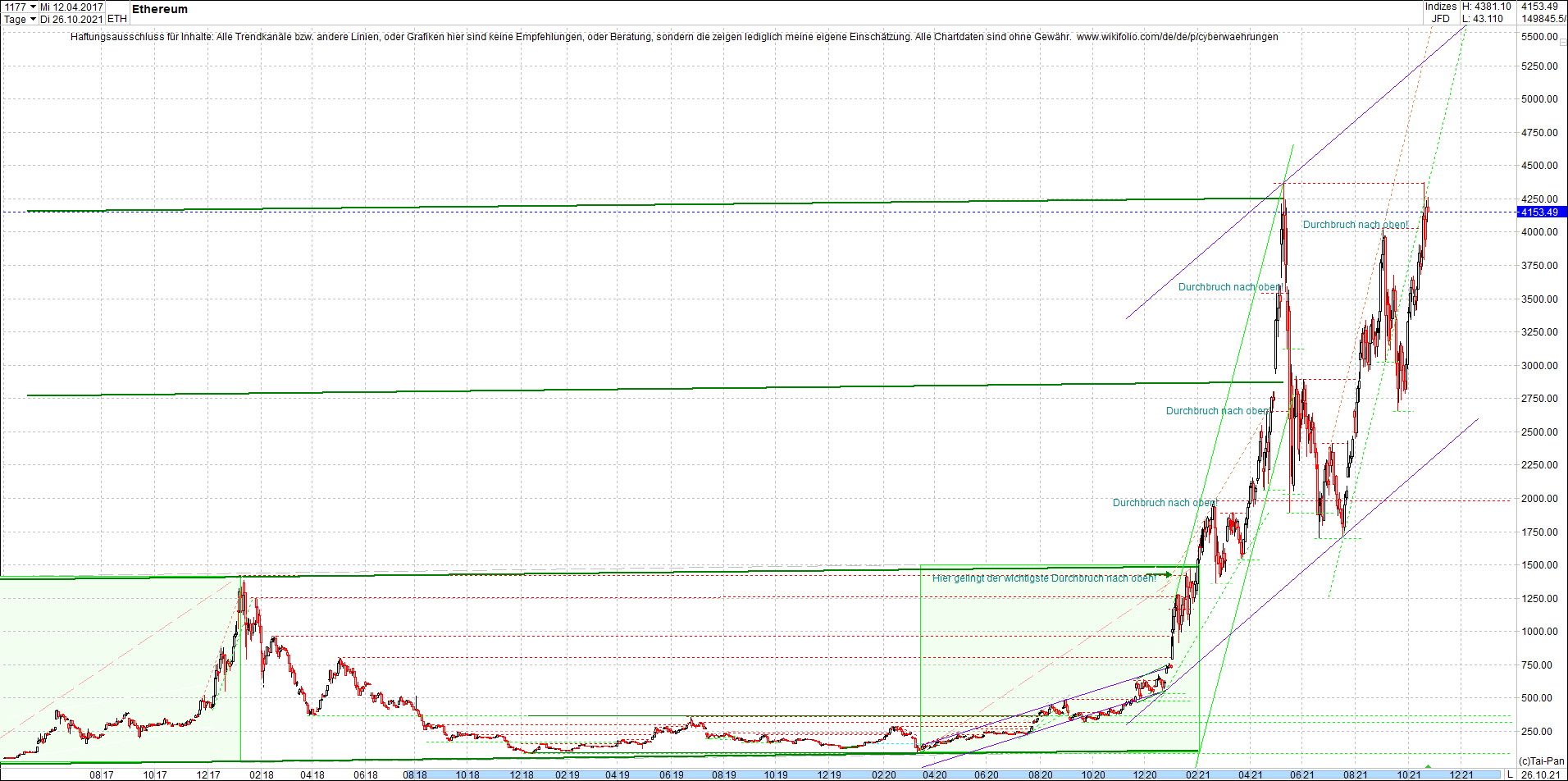The height and width of the screenshot is (781, 1568).
Task: Select the ETH symbol label
Action: pos(117,18)
